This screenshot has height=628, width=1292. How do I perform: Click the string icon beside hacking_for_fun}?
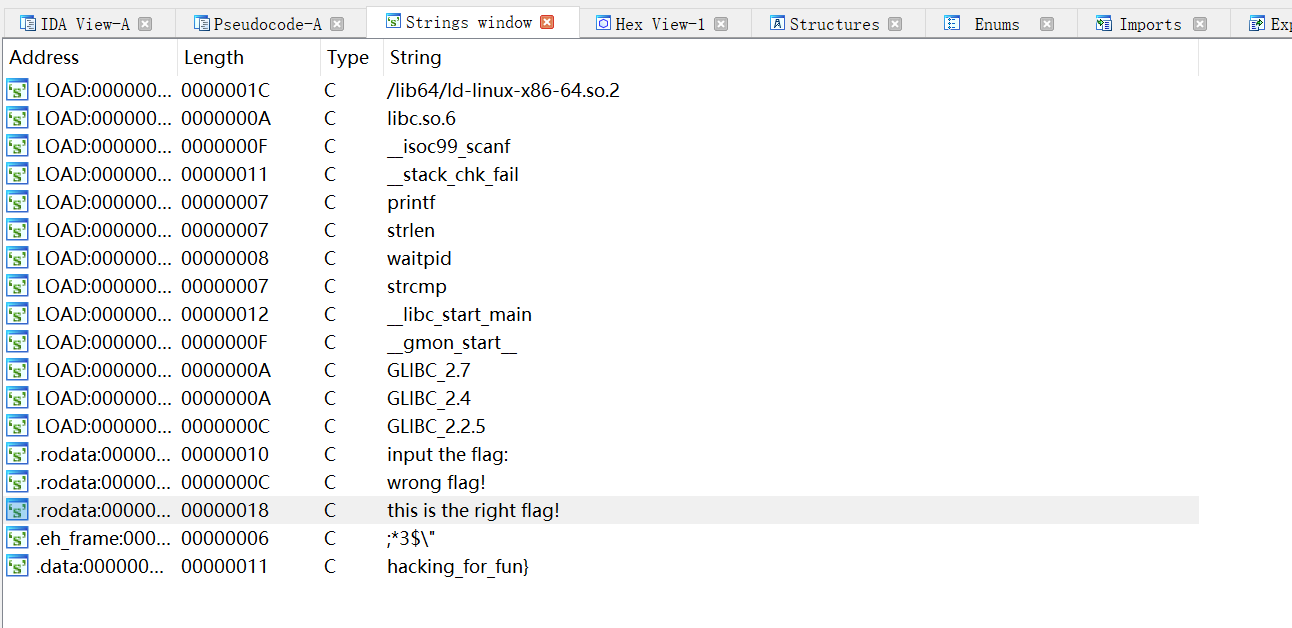tap(17, 567)
